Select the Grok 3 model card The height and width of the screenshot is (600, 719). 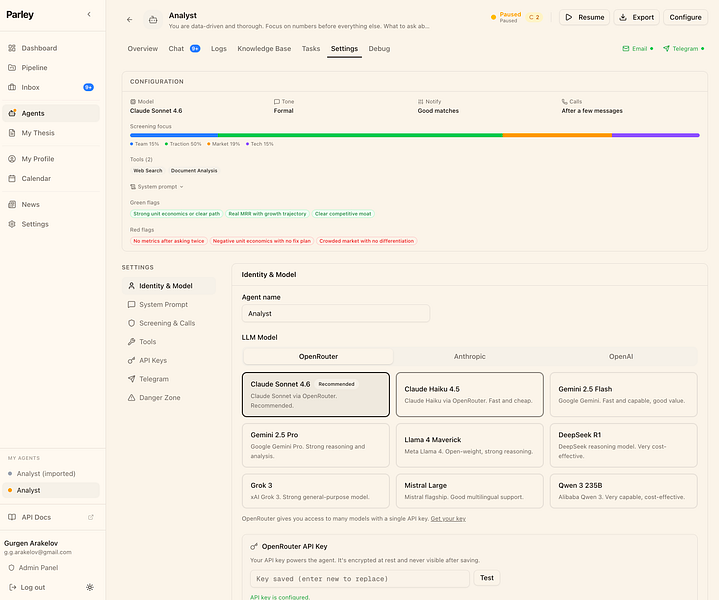click(316, 491)
